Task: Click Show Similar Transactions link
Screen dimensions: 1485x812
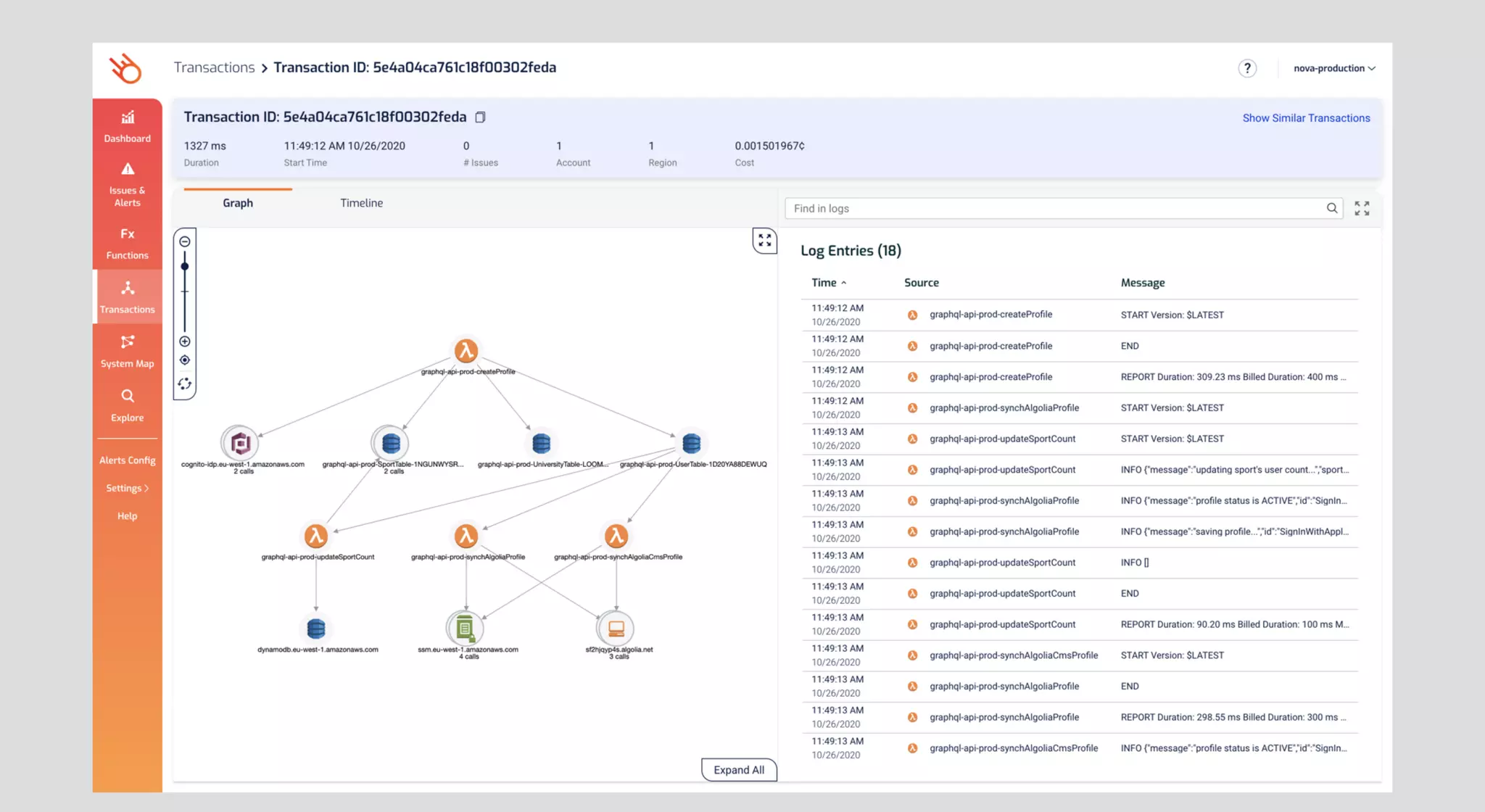Action: pos(1306,118)
